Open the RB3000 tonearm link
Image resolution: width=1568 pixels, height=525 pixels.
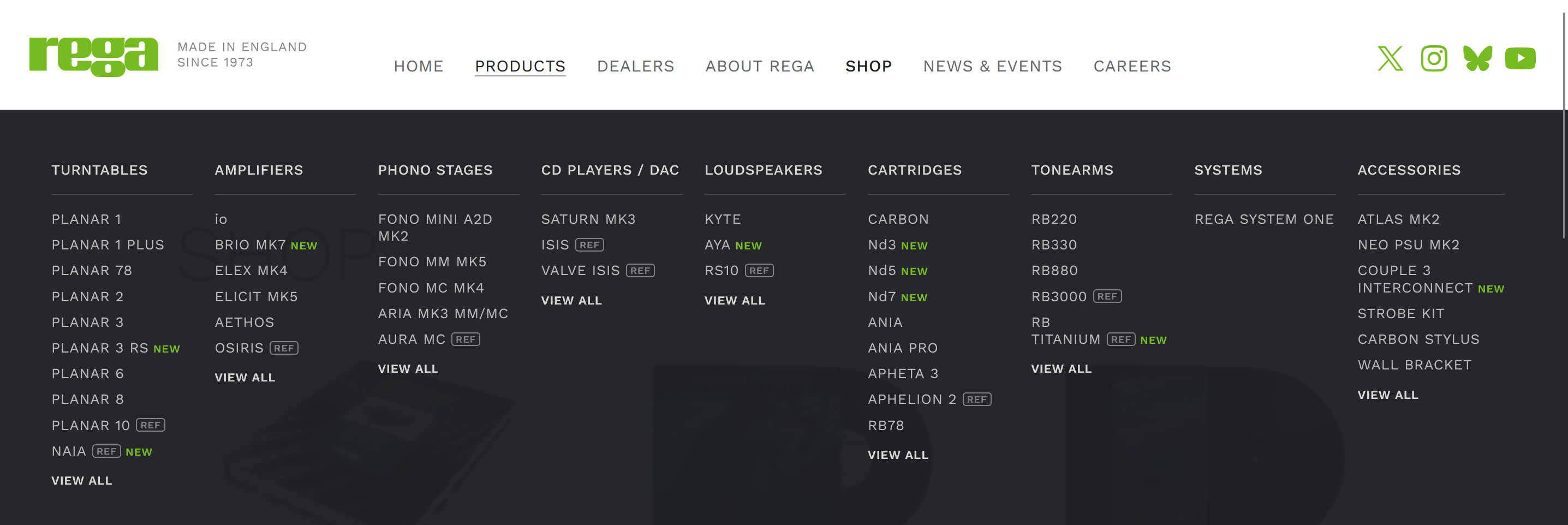1058,296
